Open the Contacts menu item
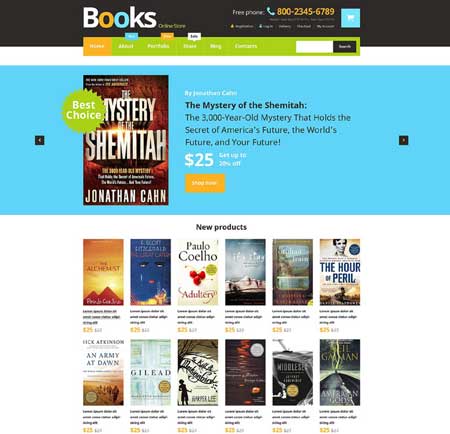Viewport: 450px width, 434px height. coord(246,46)
